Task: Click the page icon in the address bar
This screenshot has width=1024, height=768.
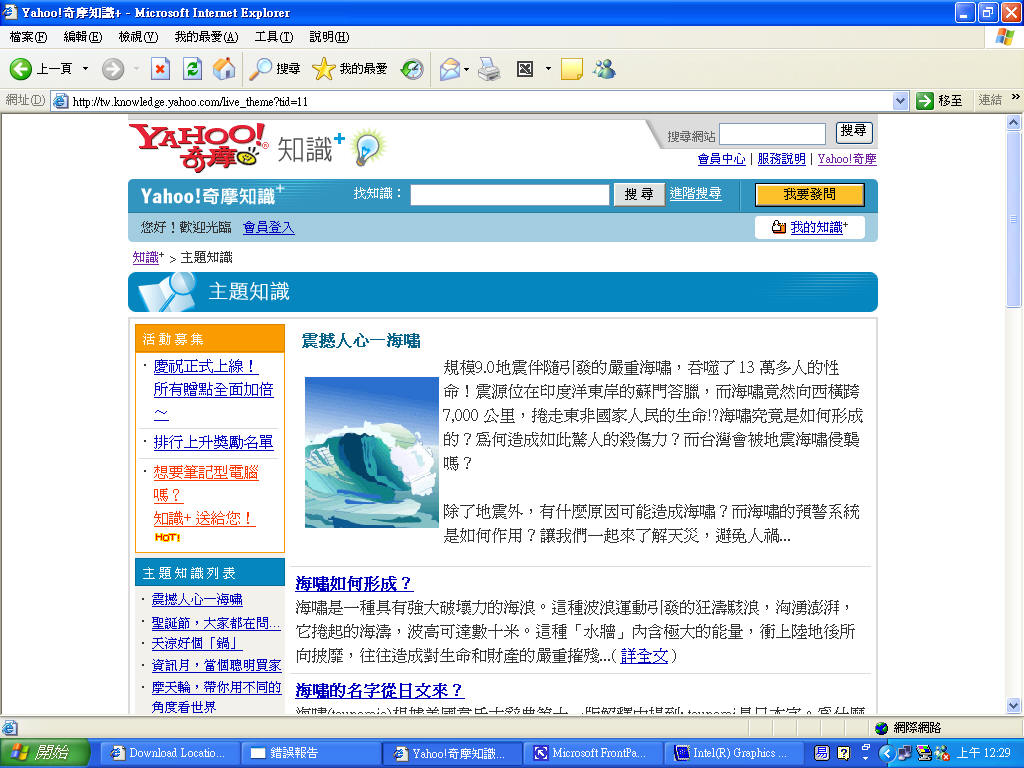Action: click(61, 101)
